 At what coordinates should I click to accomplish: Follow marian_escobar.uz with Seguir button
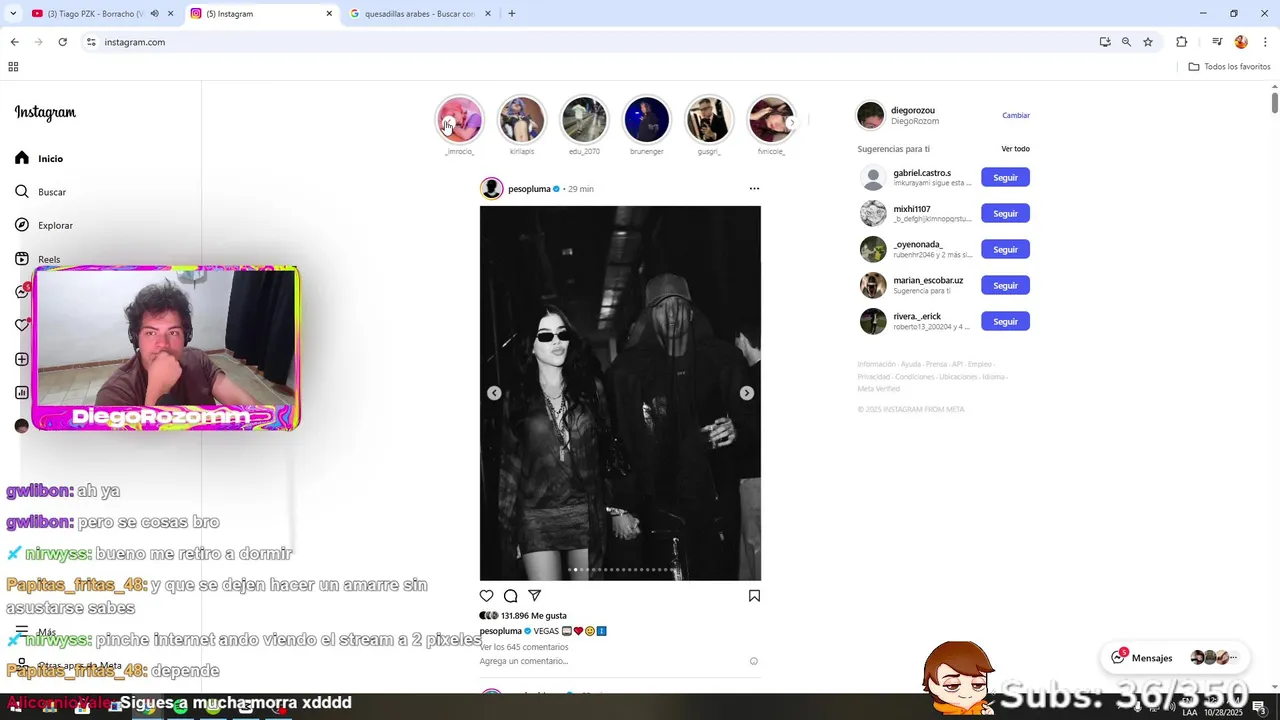pos(1005,285)
